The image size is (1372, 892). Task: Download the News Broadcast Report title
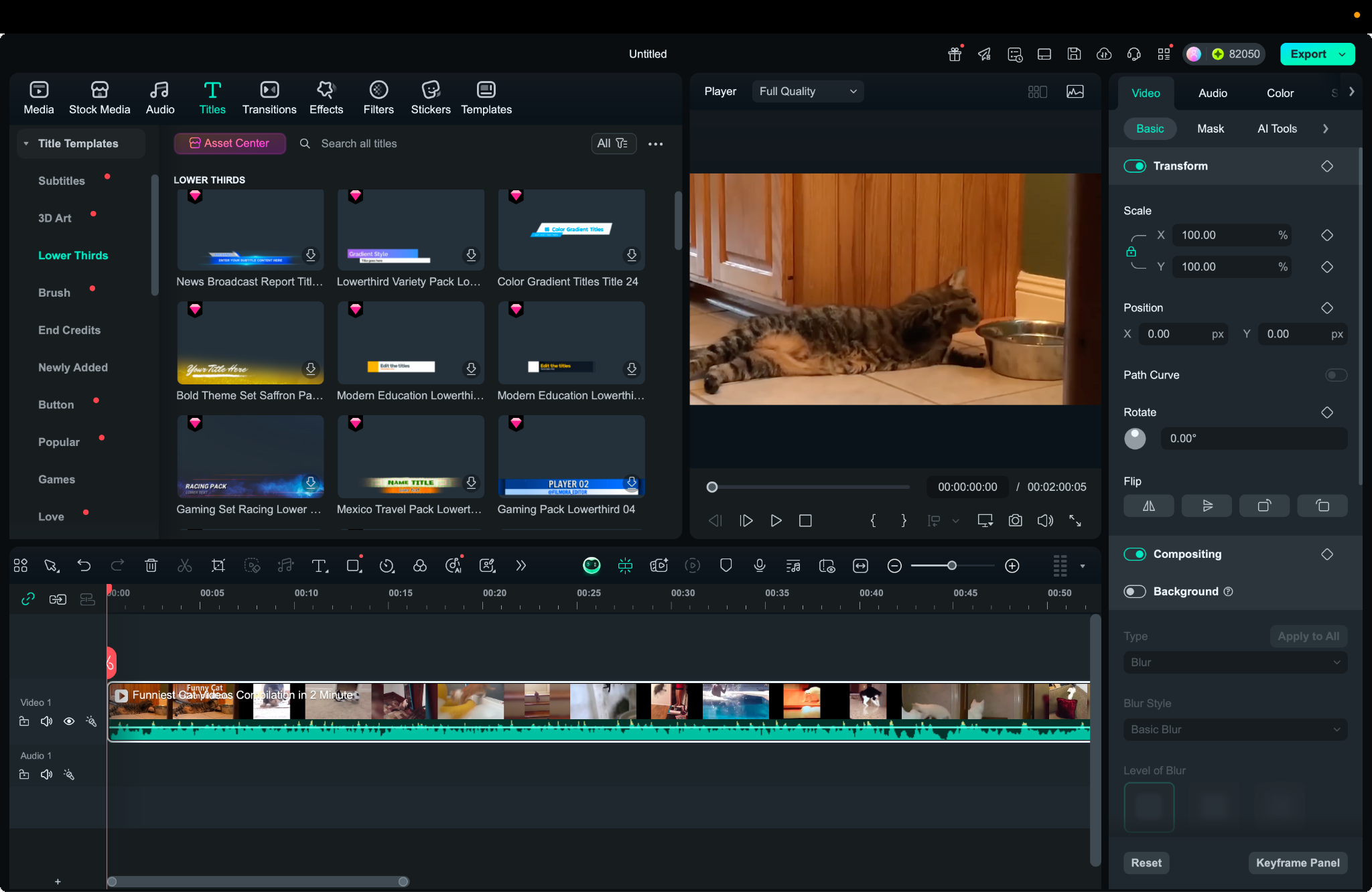click(311, 255)
